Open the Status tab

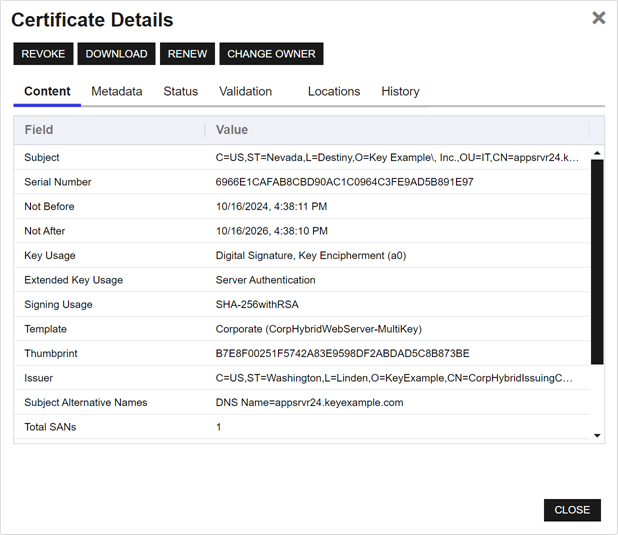pos(181,91)
